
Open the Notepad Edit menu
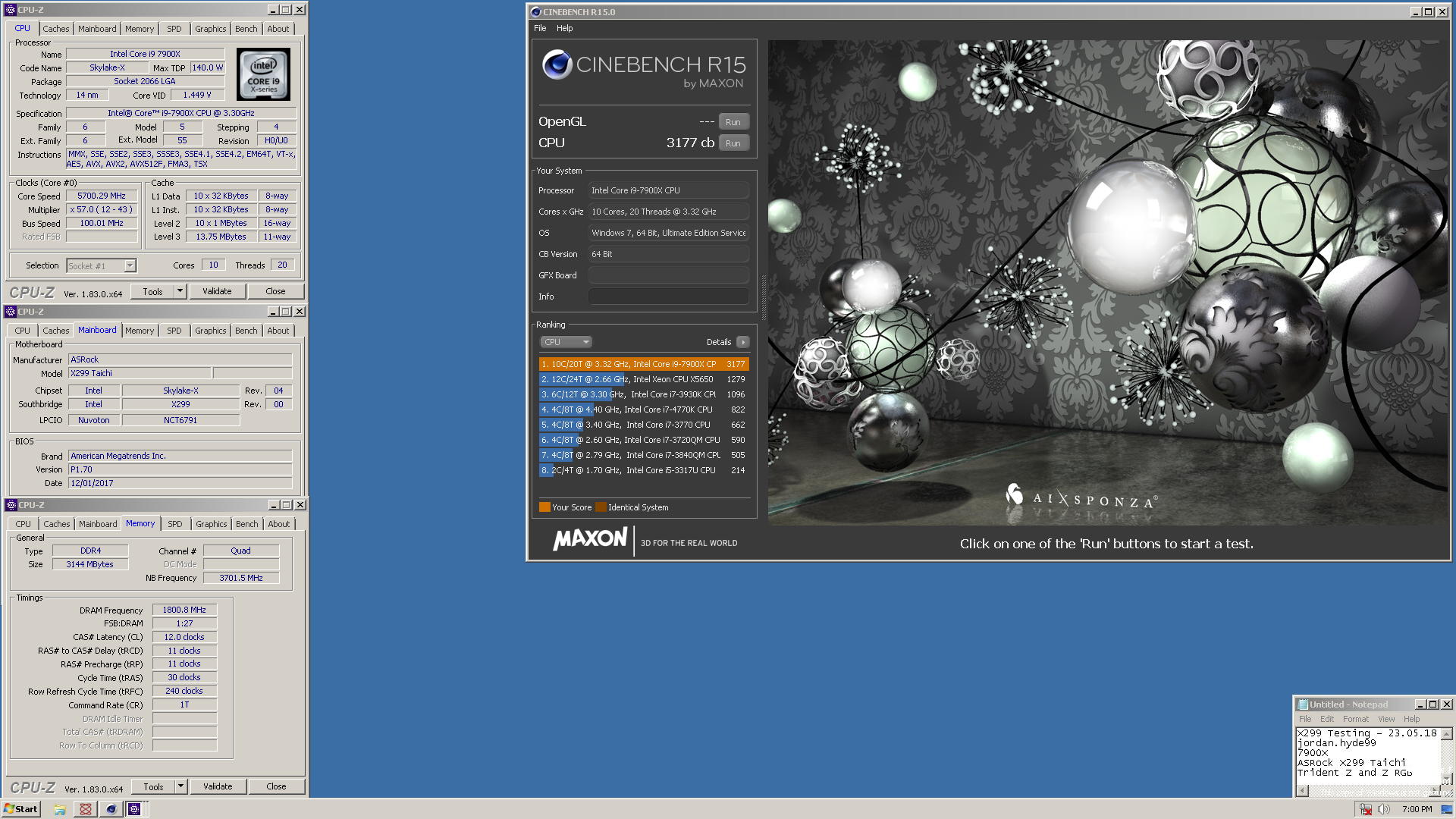[1327, 719]
